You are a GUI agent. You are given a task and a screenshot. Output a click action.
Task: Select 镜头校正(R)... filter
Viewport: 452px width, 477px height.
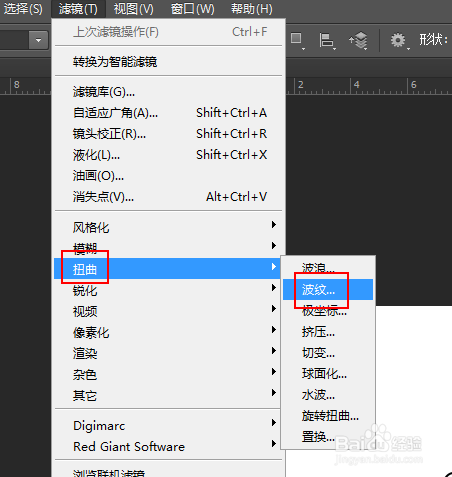(x=168, y=134)
